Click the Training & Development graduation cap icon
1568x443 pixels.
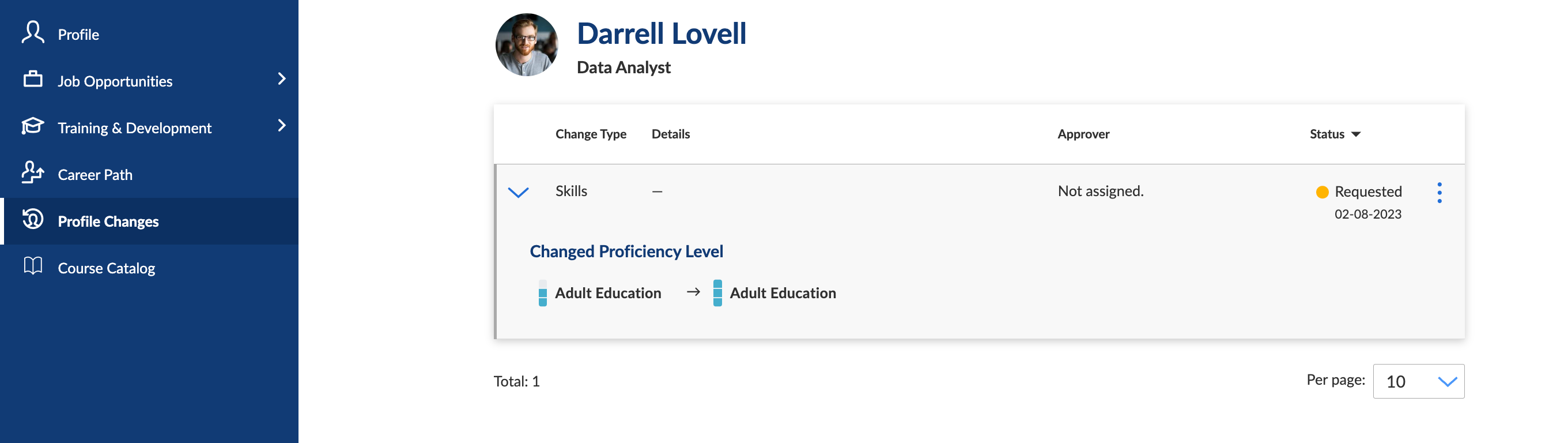33,126
